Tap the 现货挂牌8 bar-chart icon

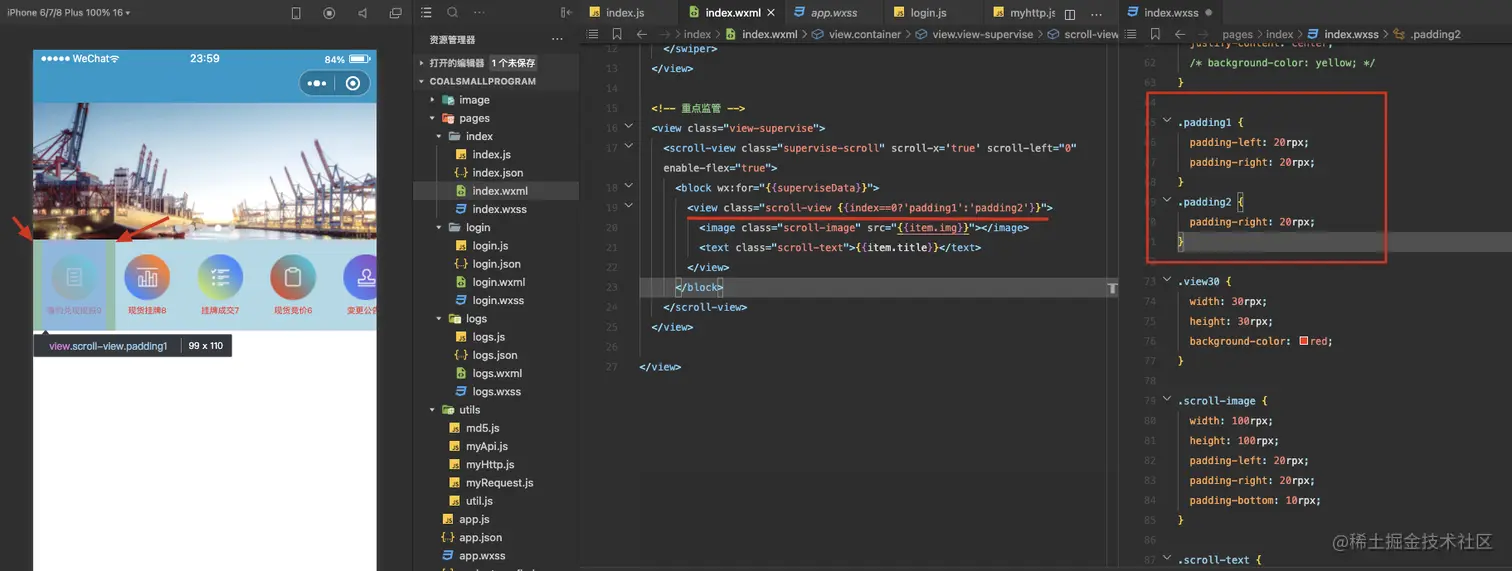pyautogui.click(x=147, y=278)
